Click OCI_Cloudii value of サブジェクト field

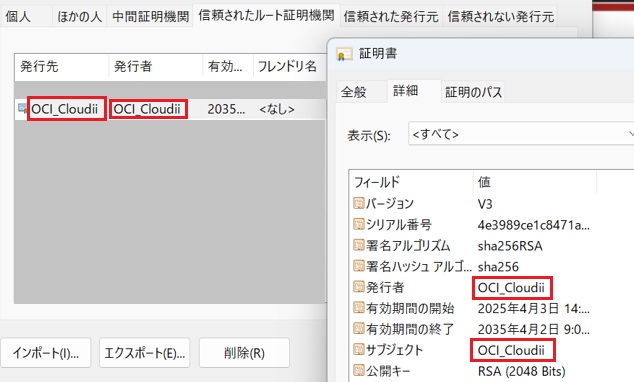(511, 350)
